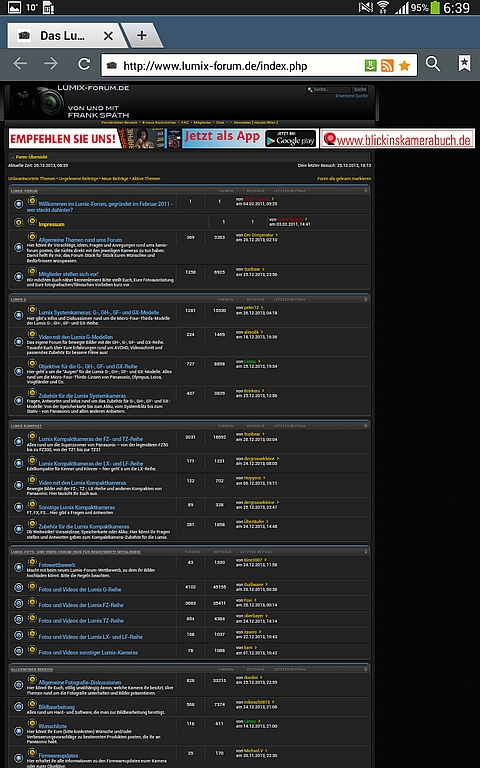The height and width of the screenshot is (768, 480).
Task: Open 'Lumix Kompaktkameras der LX- und LF-Reihe'
Action: pos(91,463)
